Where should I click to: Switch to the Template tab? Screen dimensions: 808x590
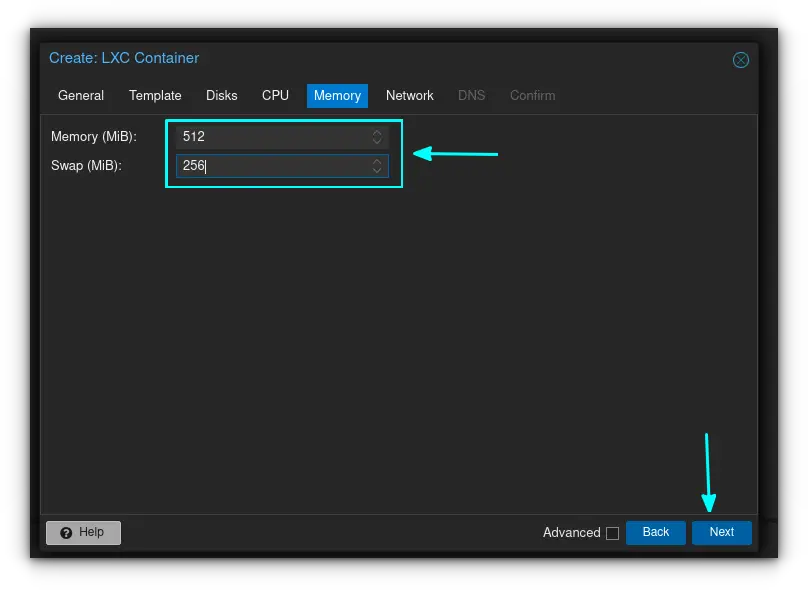coord(155,95)
